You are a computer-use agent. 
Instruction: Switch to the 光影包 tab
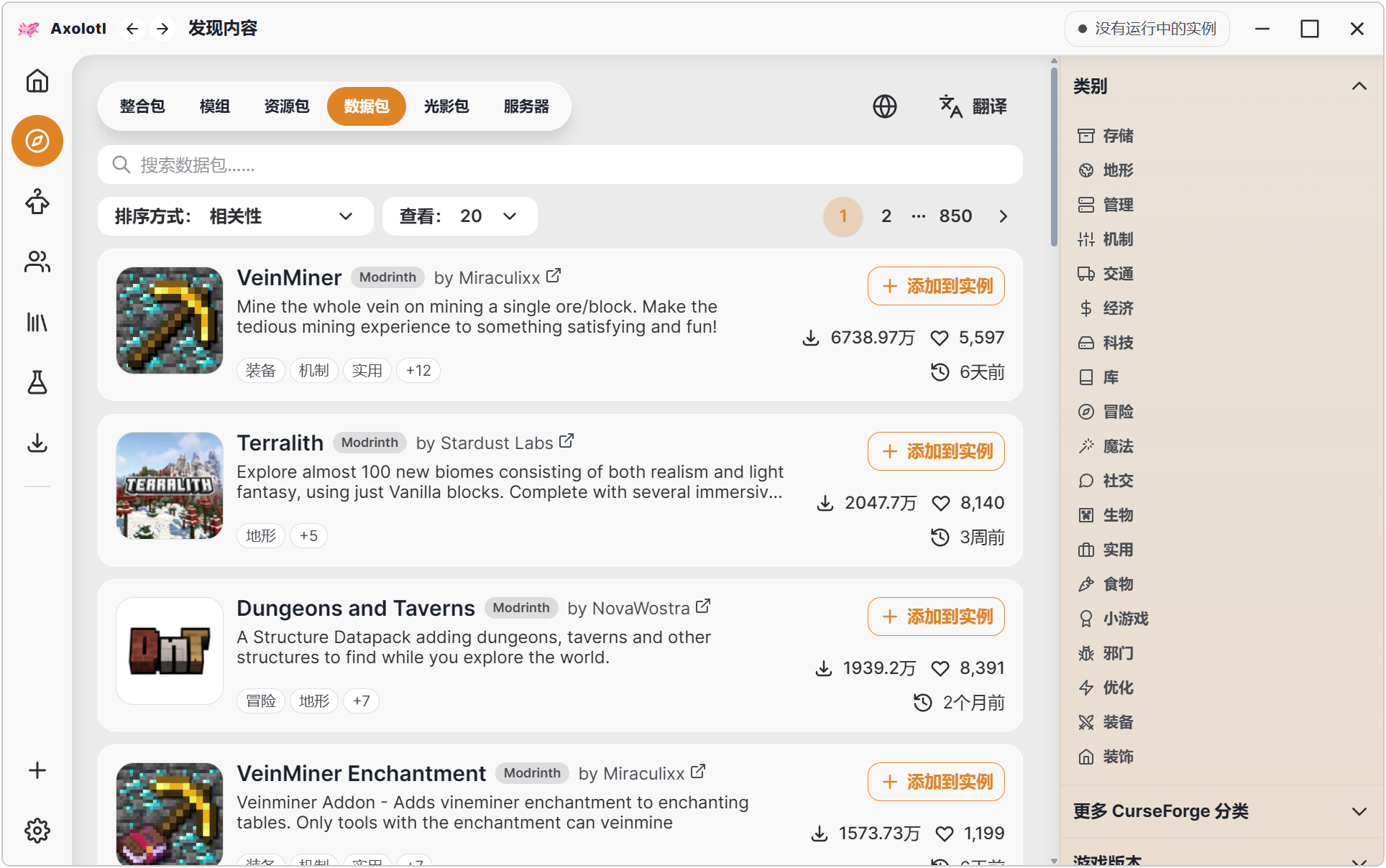click(x=446, y=106)
